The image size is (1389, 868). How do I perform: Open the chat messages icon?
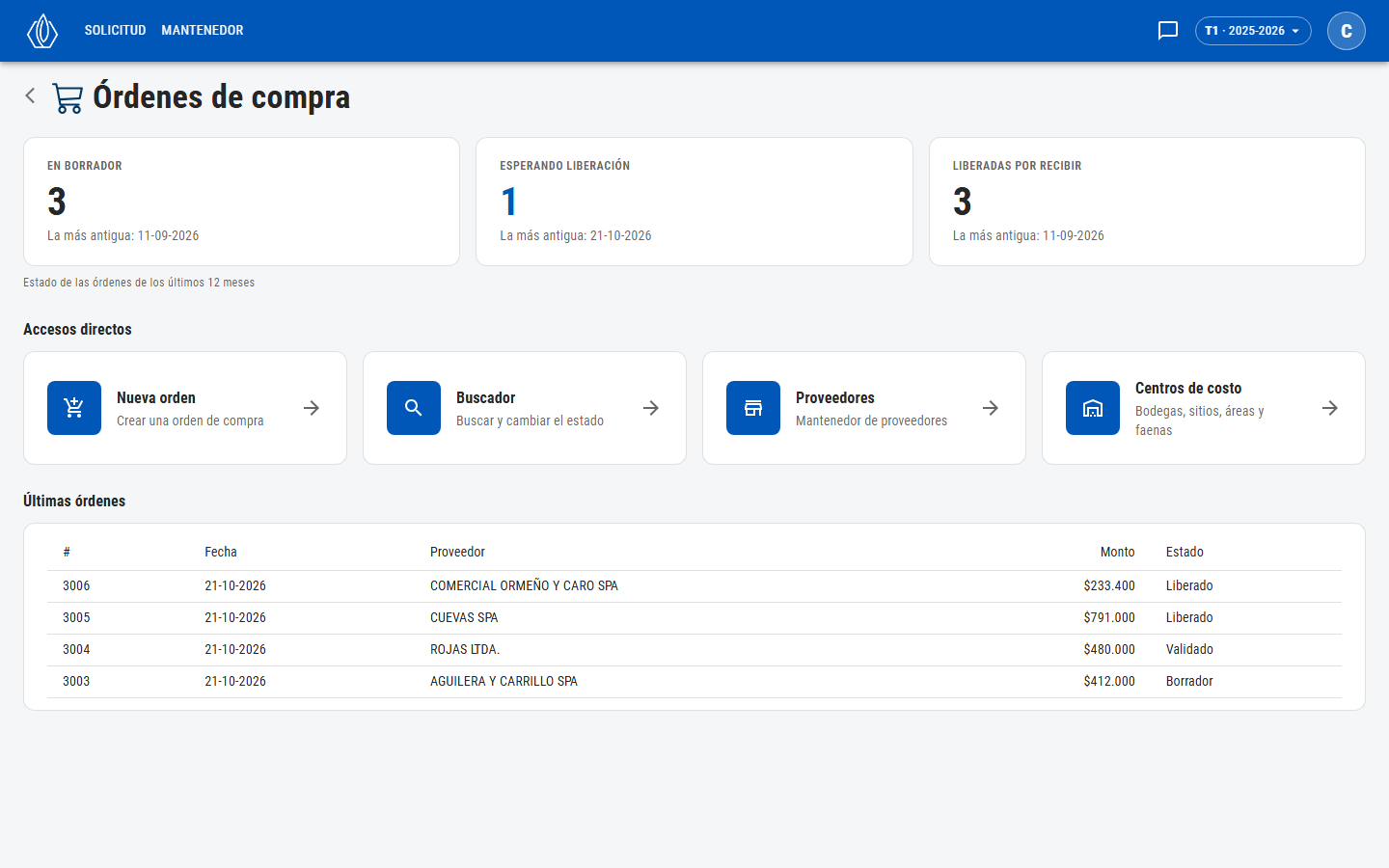point(1168,31)
